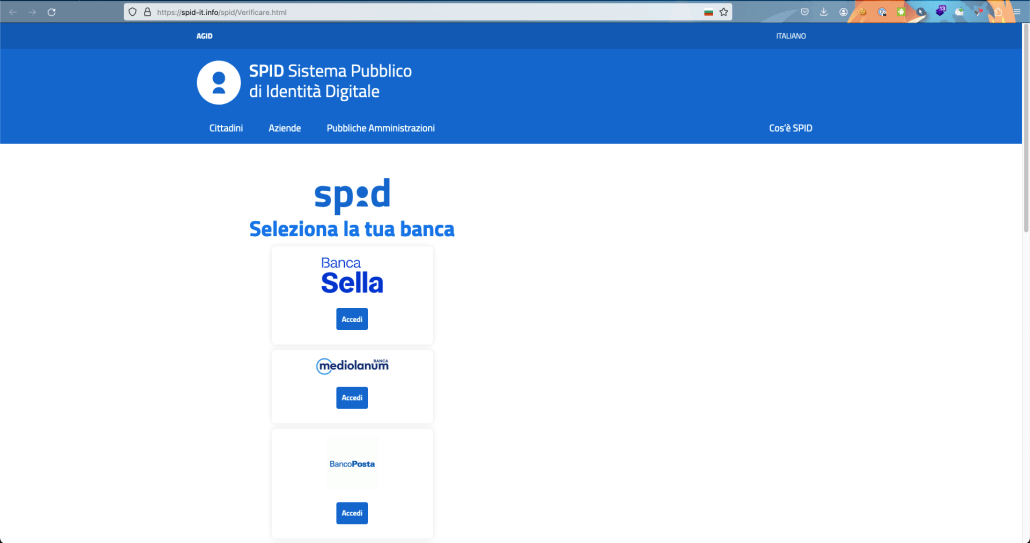Open the Aziende navigation item

285,128
